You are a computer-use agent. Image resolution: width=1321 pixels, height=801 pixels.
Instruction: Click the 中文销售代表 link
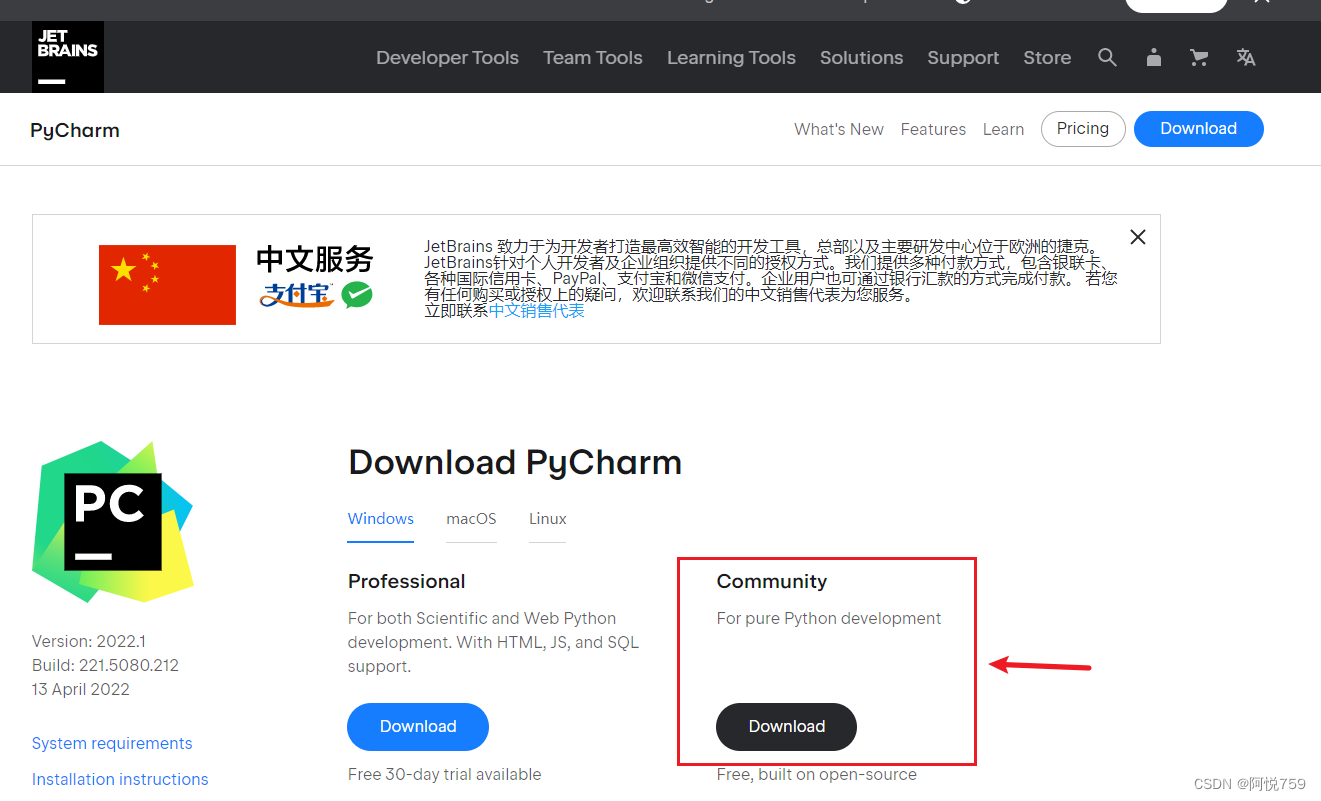pyautogui.click(x=537, y=311)
